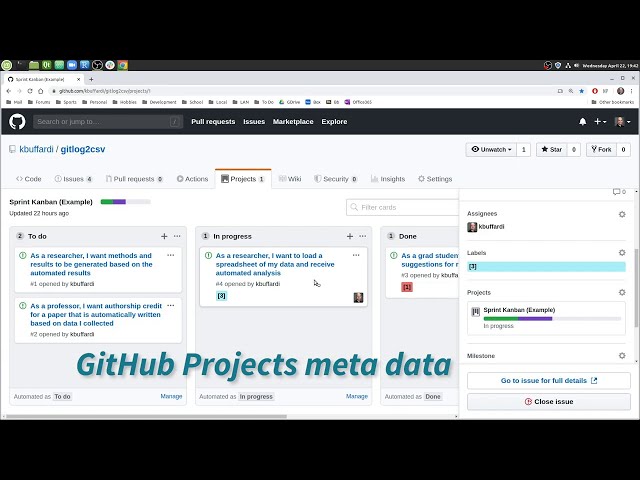
Task: Open the Wiki tab
Action: (290, 179)
